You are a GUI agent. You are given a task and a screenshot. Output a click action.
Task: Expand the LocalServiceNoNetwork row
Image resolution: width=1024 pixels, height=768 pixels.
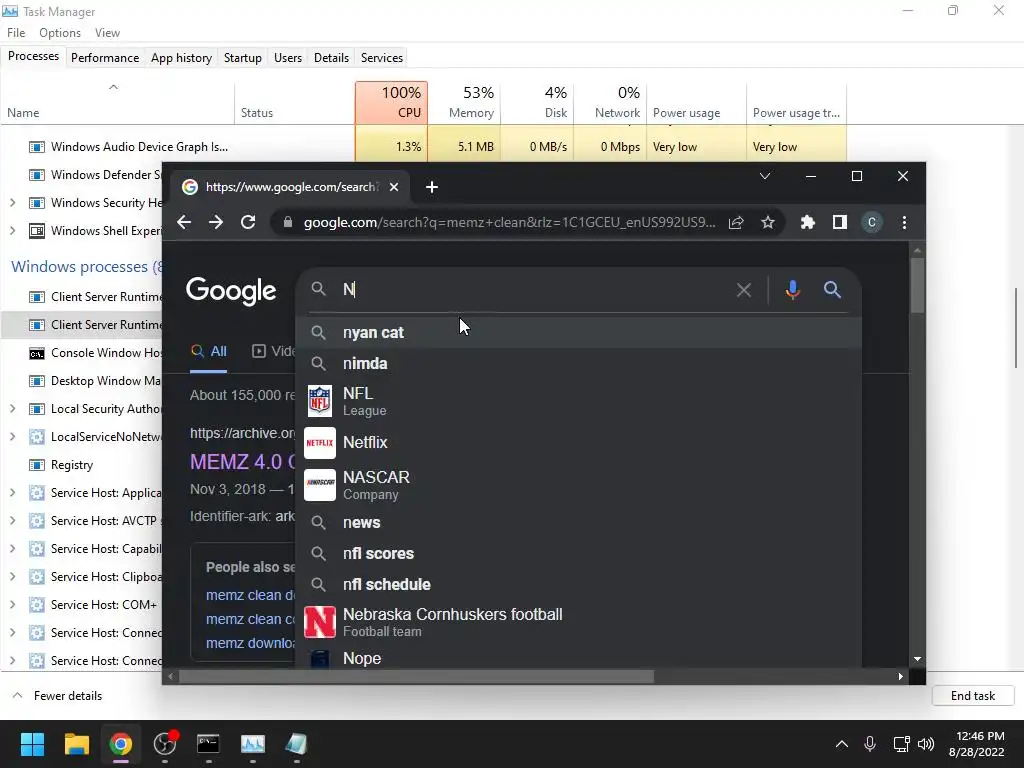point(12,437)
